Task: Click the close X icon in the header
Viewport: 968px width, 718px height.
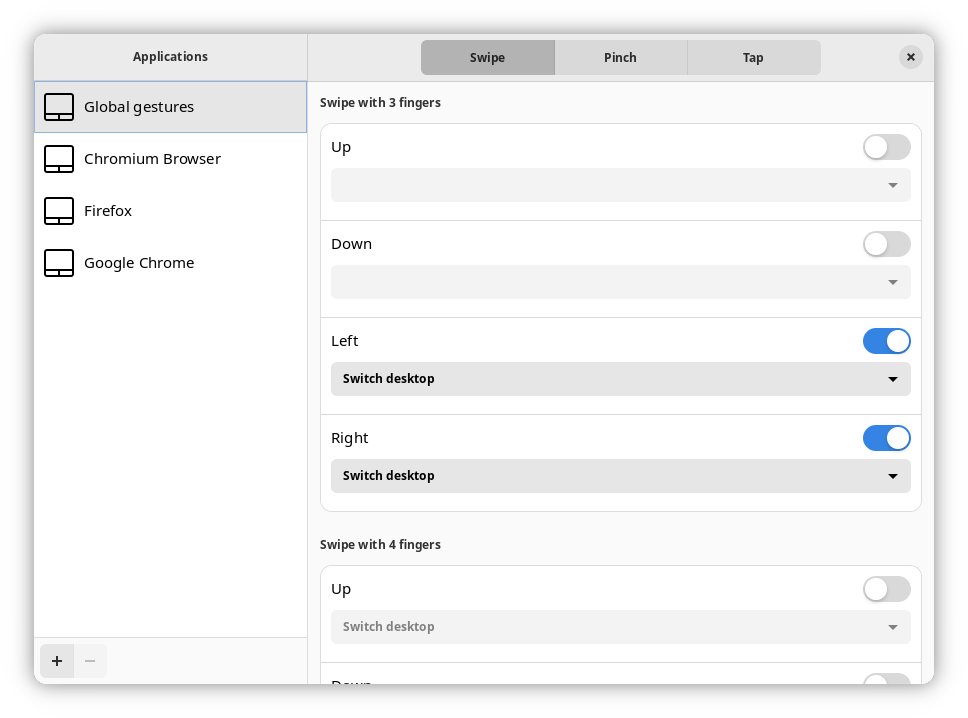Action: coord(910,57)
